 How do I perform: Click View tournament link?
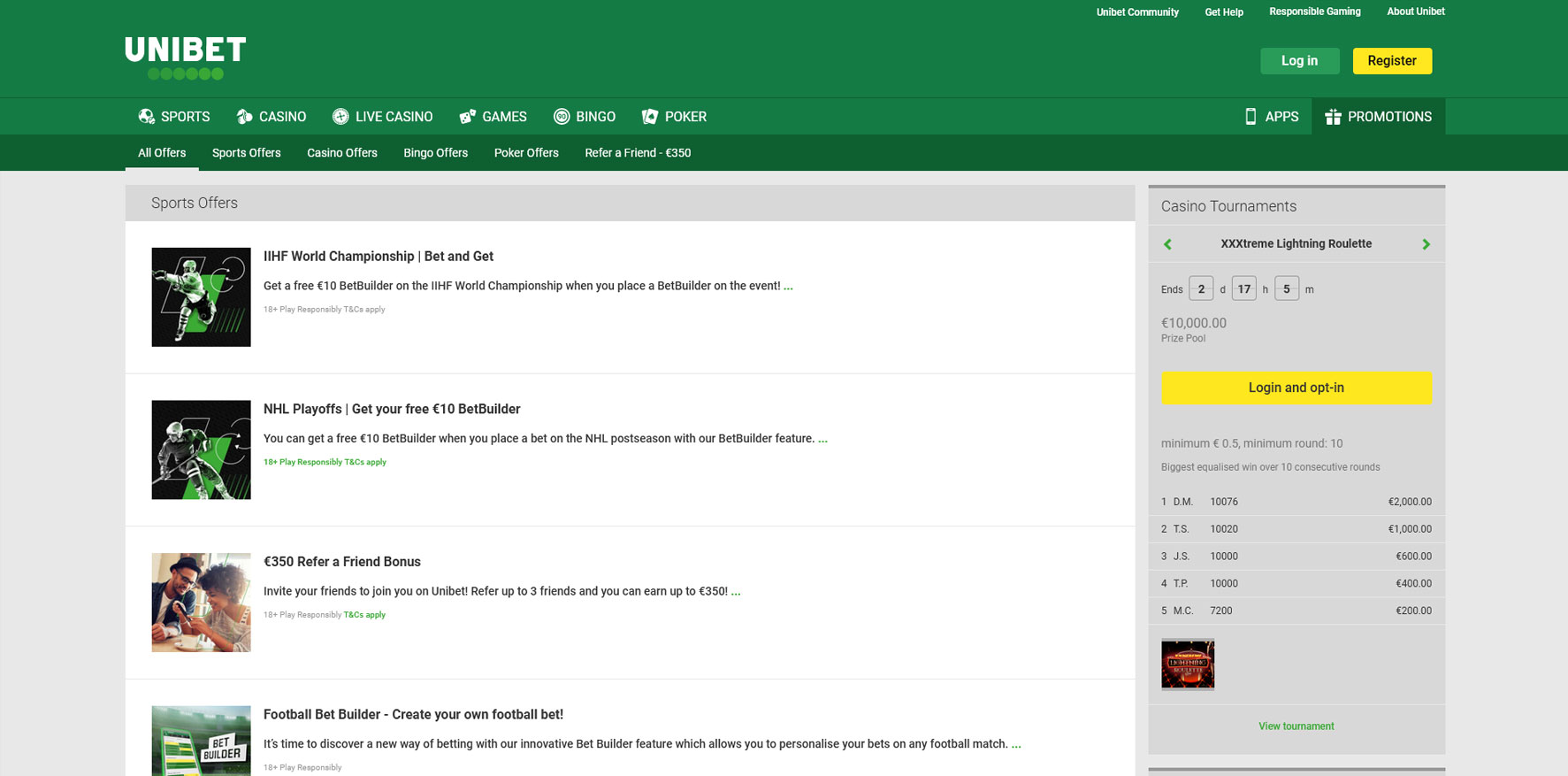1296,726
